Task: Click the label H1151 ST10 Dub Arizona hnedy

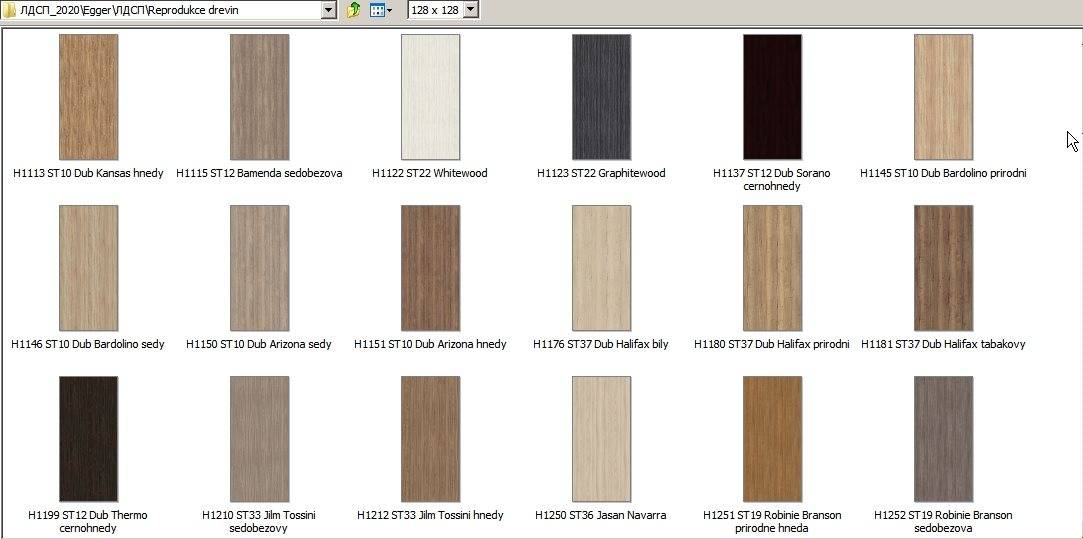Action: [x=430, y=344]
